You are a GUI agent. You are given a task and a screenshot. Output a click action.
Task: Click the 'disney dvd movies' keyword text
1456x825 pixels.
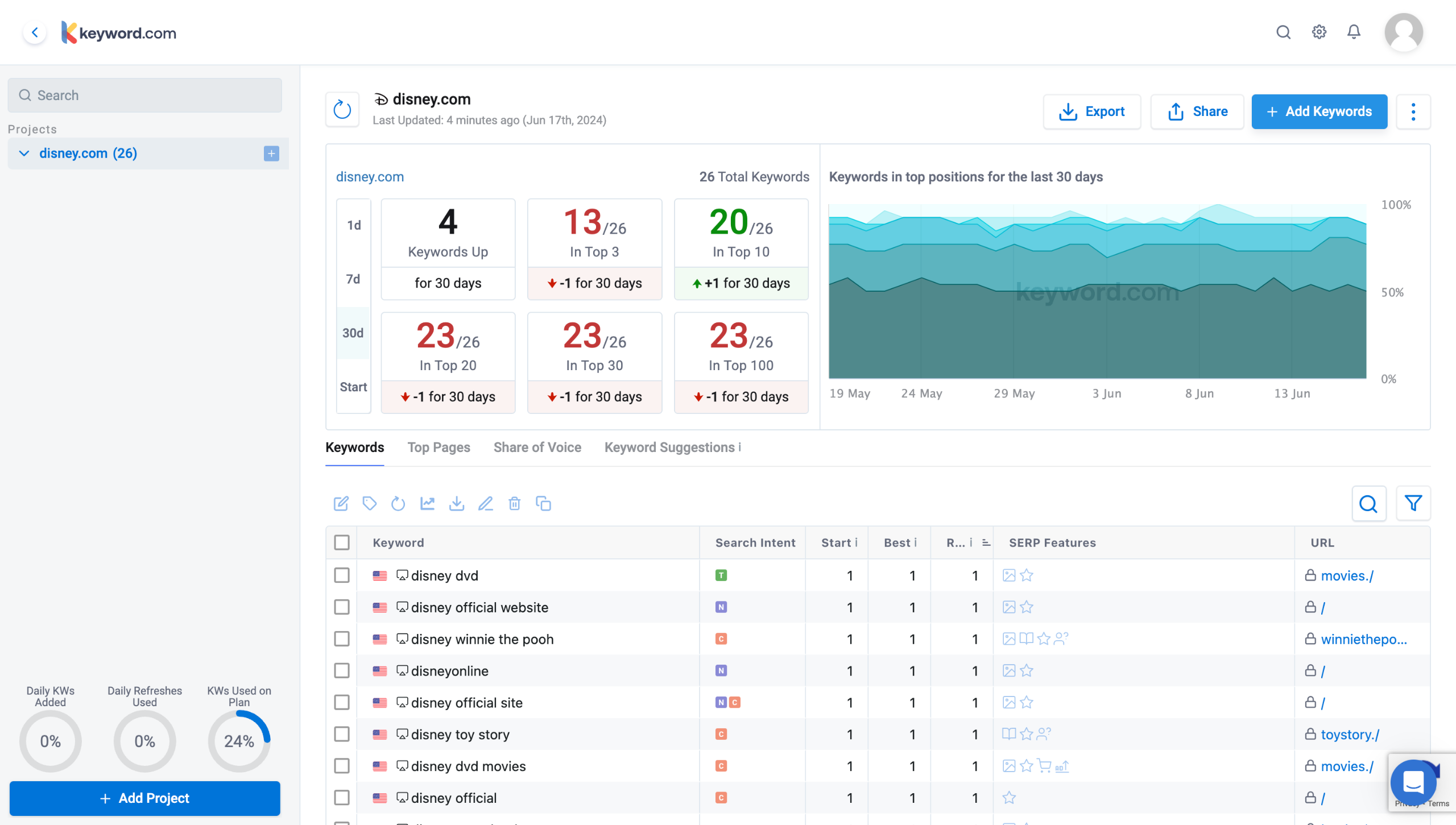(468, 766)
